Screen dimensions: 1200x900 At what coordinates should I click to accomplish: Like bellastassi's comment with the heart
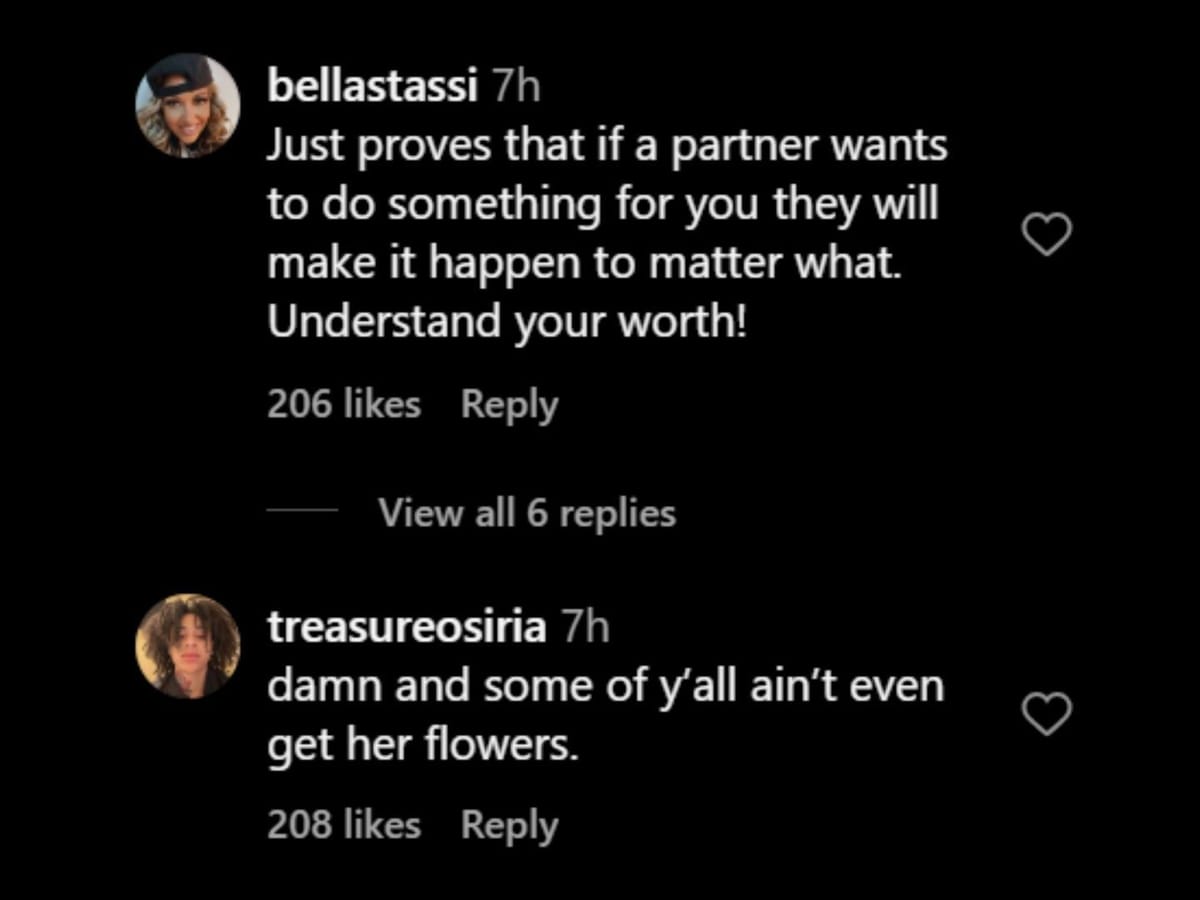click(x=1047, y=235)
